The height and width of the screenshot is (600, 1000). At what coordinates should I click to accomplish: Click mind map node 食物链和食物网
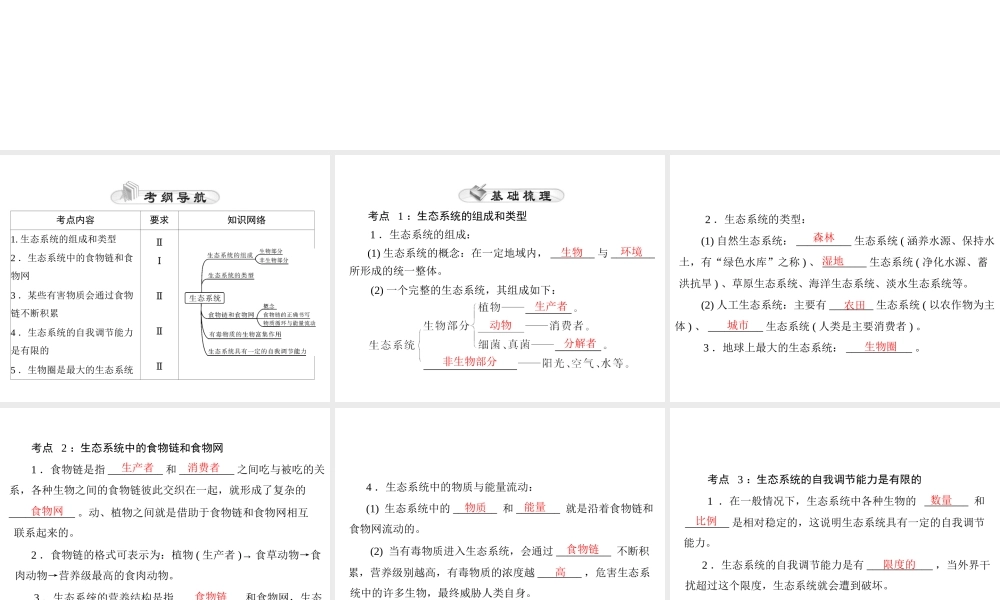(231, 315)
